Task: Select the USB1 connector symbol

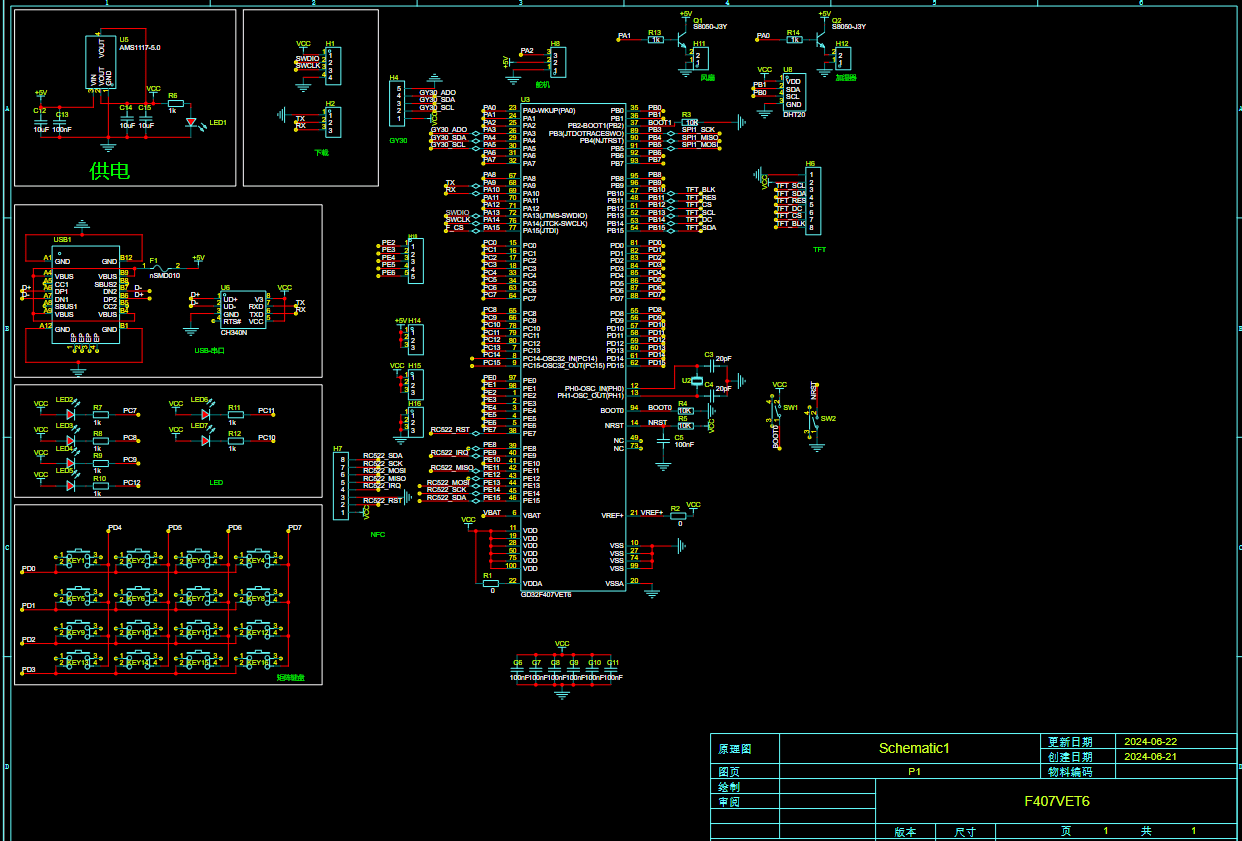Action: coord(86,295)
